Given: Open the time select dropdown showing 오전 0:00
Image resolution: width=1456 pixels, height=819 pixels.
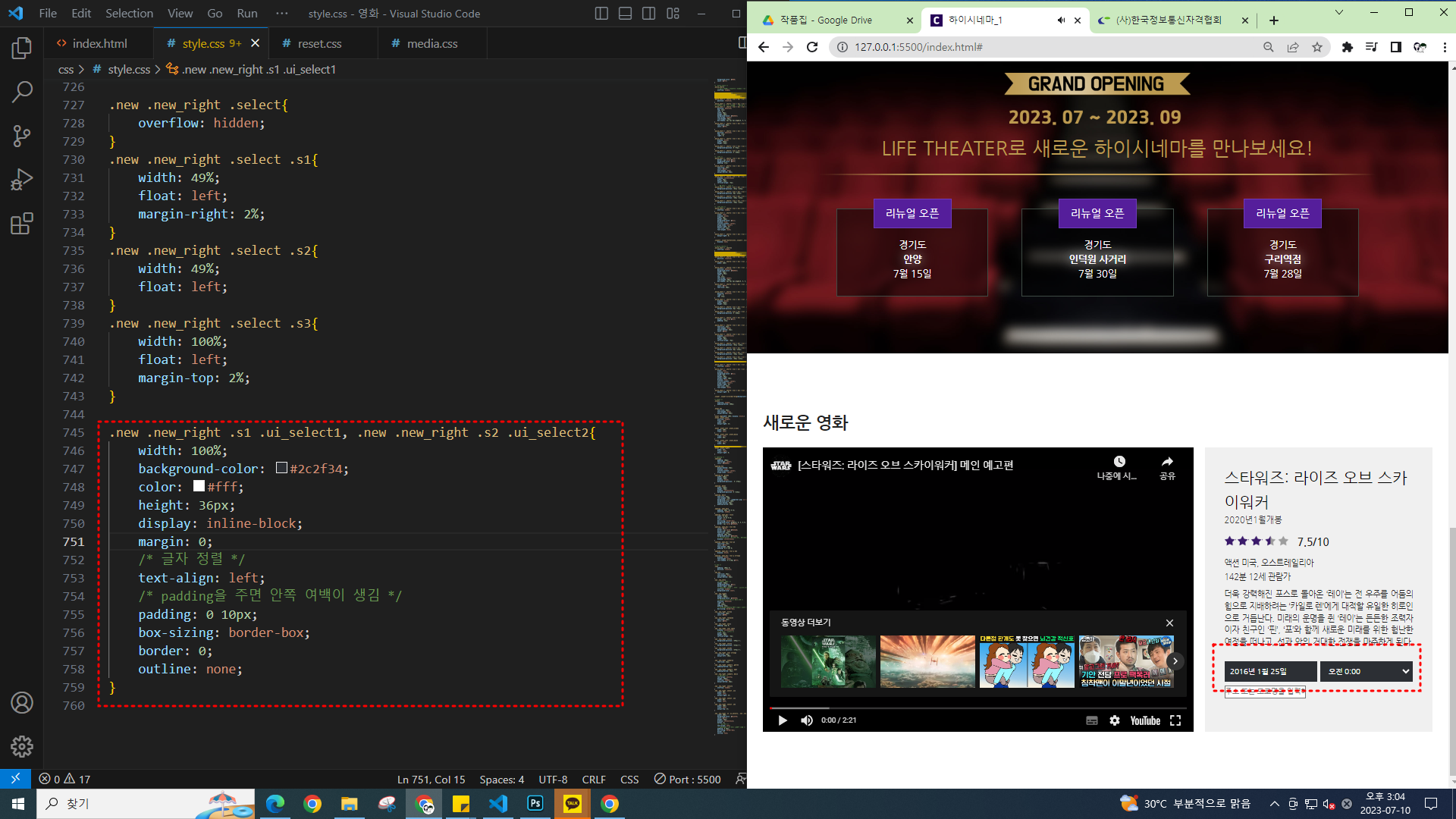Looking at the screenshot, I should pyautogui.click(x=1367, y=671).
